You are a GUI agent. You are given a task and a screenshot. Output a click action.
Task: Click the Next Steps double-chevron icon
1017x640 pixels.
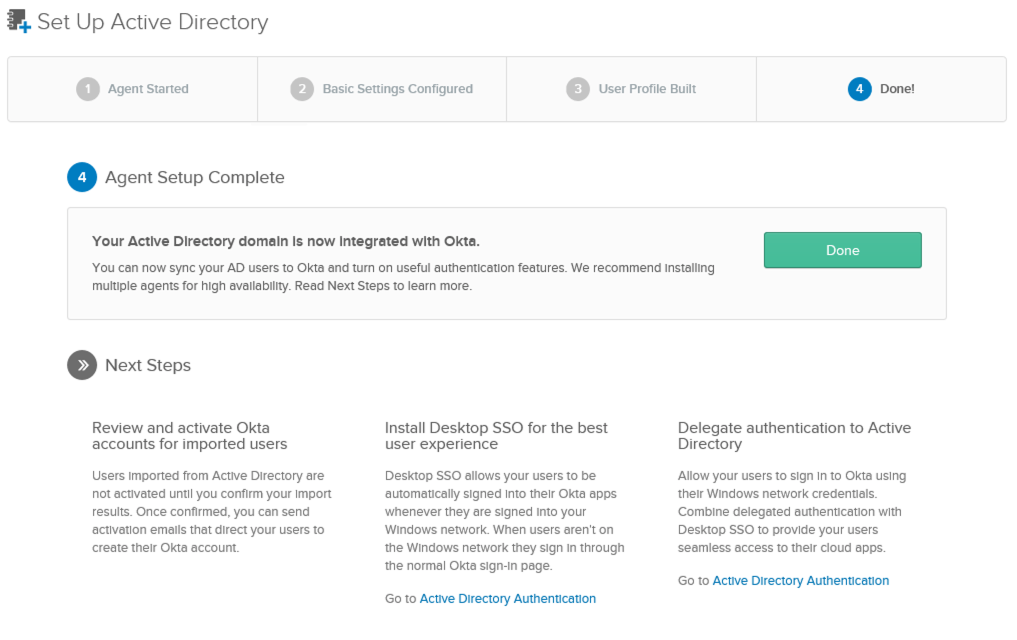(x=82, y=365)
